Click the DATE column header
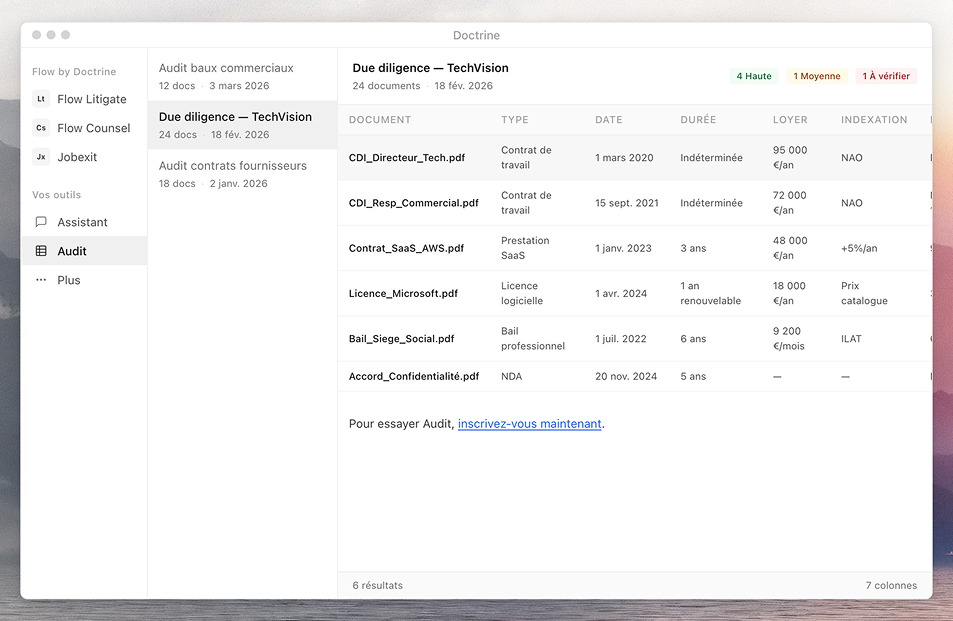The image size is (953, 621). [x=608, y=120]
